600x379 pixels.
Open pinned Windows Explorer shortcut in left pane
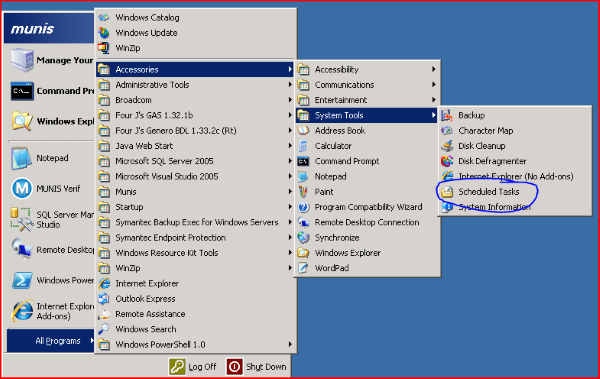coord(51,121)
